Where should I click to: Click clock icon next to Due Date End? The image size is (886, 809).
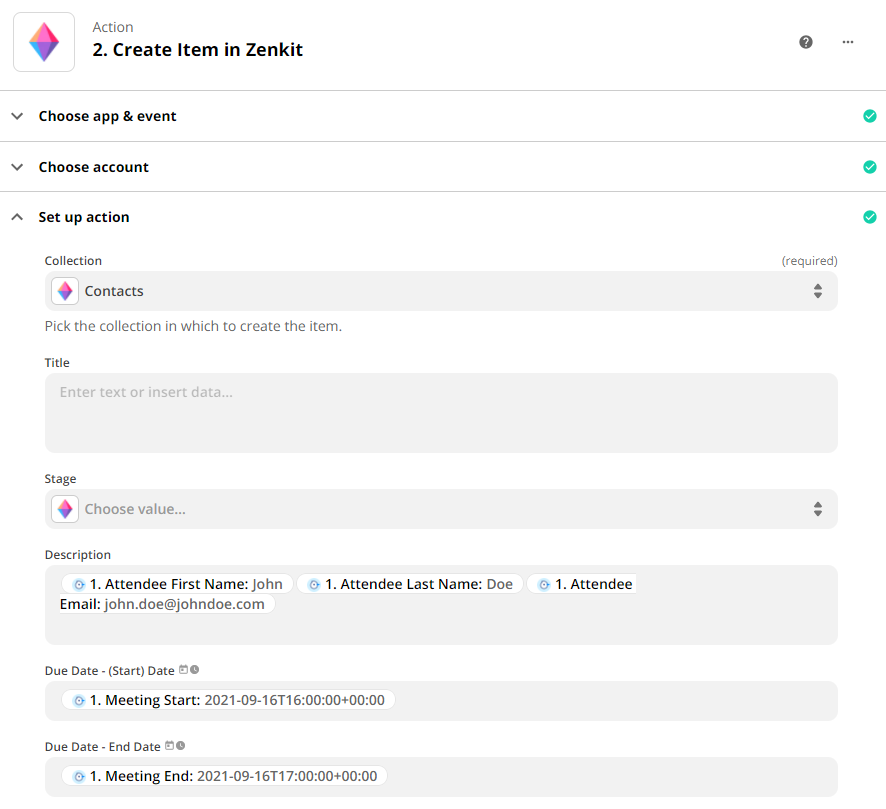(x=181, y=746)
